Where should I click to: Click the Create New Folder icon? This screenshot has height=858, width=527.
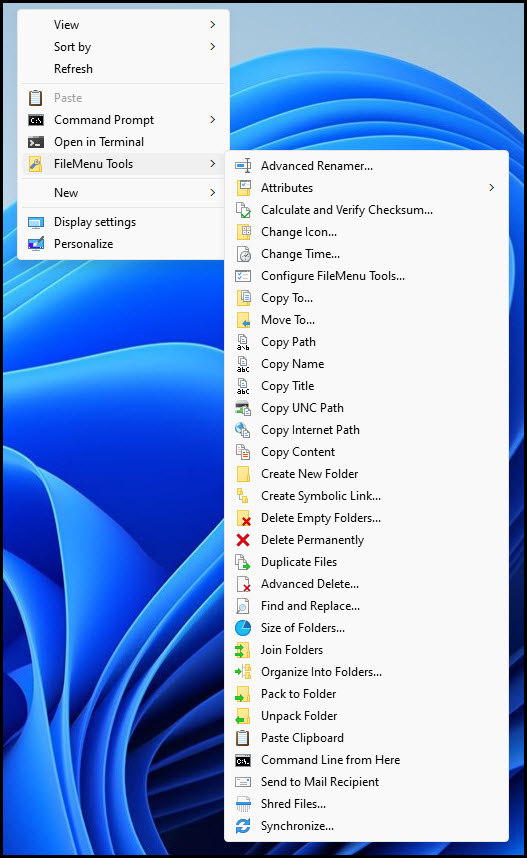point(243,474)
